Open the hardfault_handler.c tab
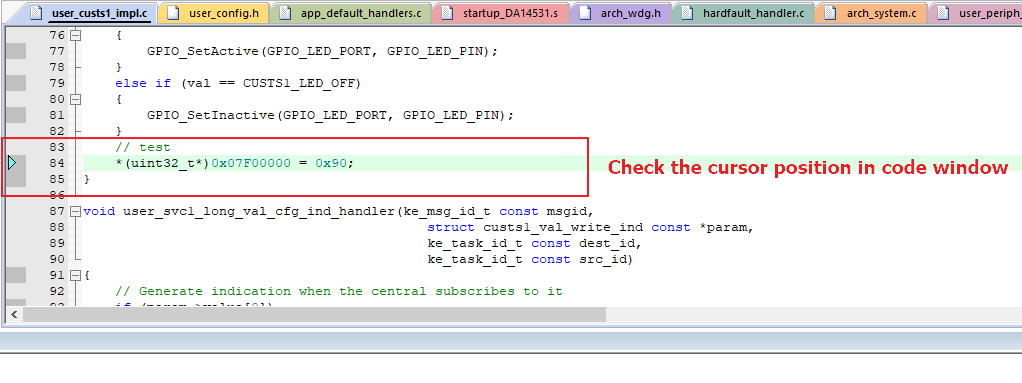Viewport: 1022px width, 383px height. (x=742, y=13)
